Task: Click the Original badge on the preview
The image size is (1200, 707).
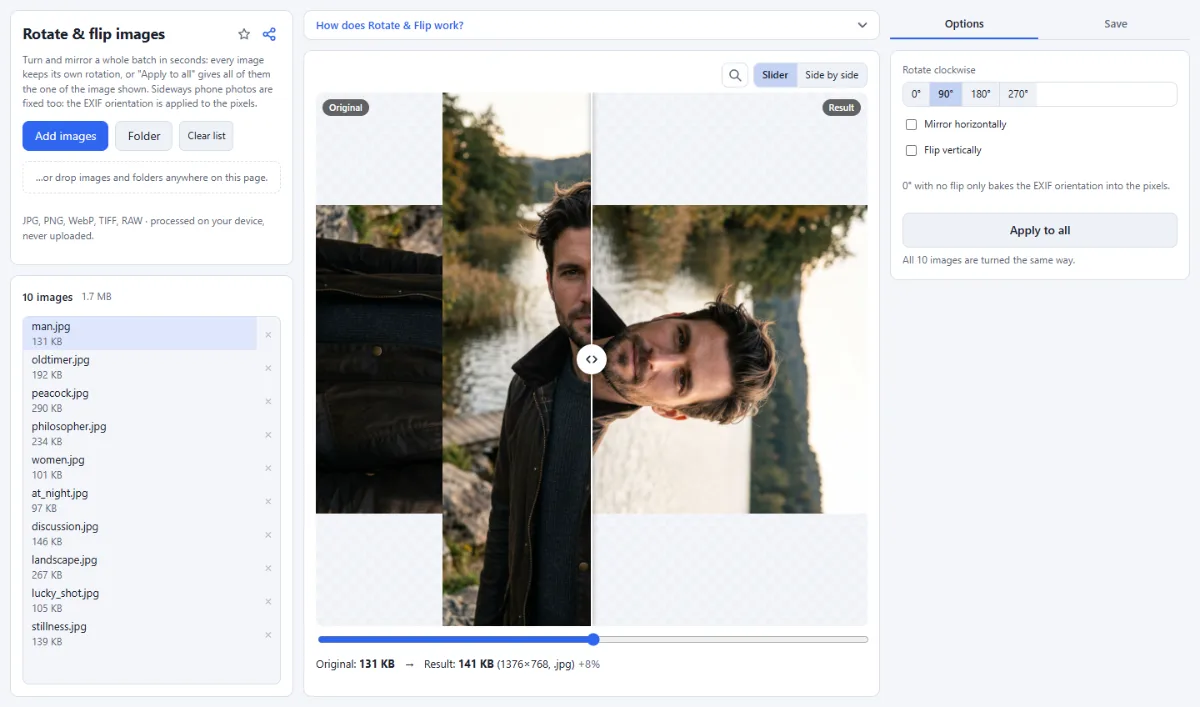Action: click(x=346, y=107)
